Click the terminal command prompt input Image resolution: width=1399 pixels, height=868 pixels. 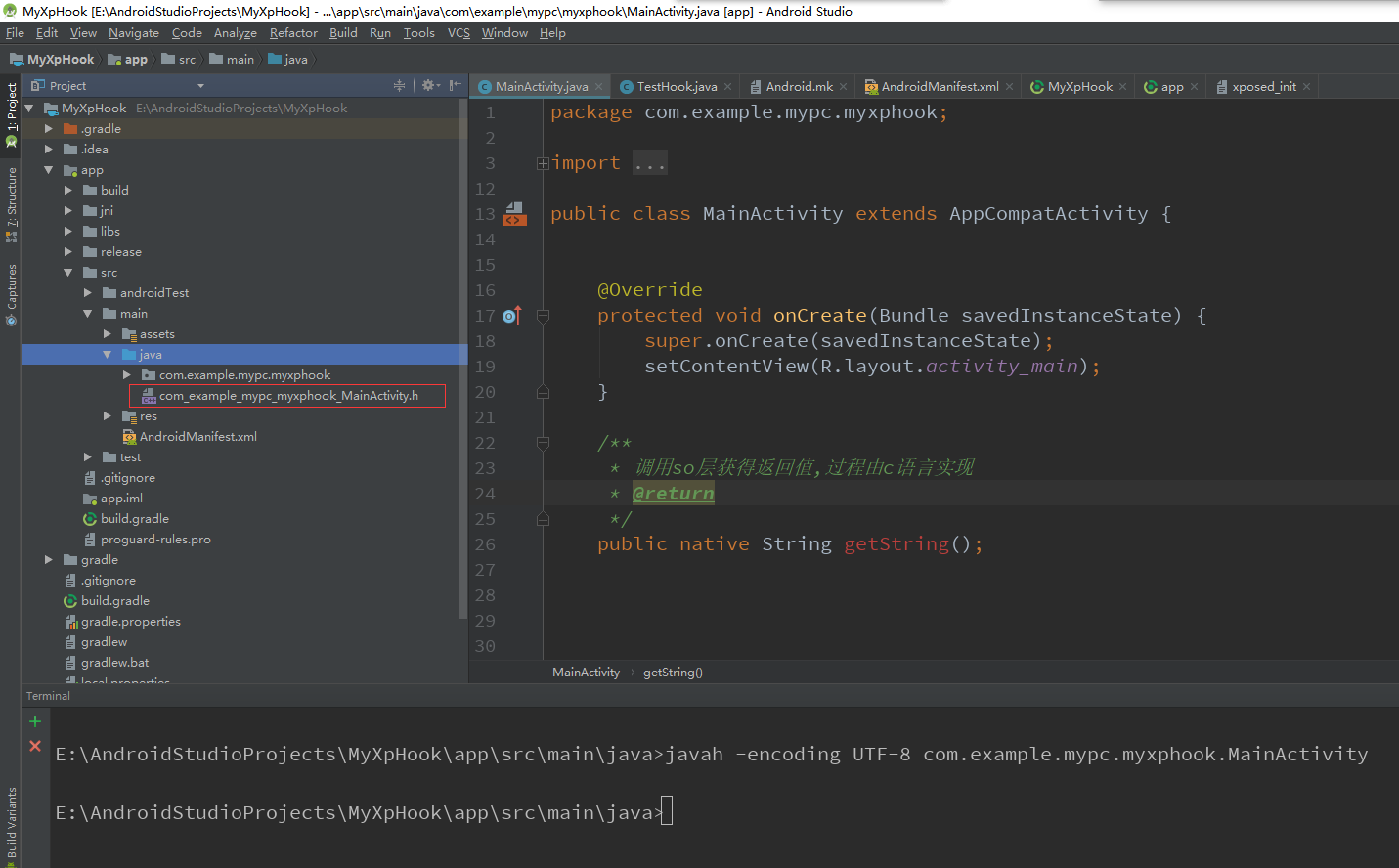coord(666,812)
